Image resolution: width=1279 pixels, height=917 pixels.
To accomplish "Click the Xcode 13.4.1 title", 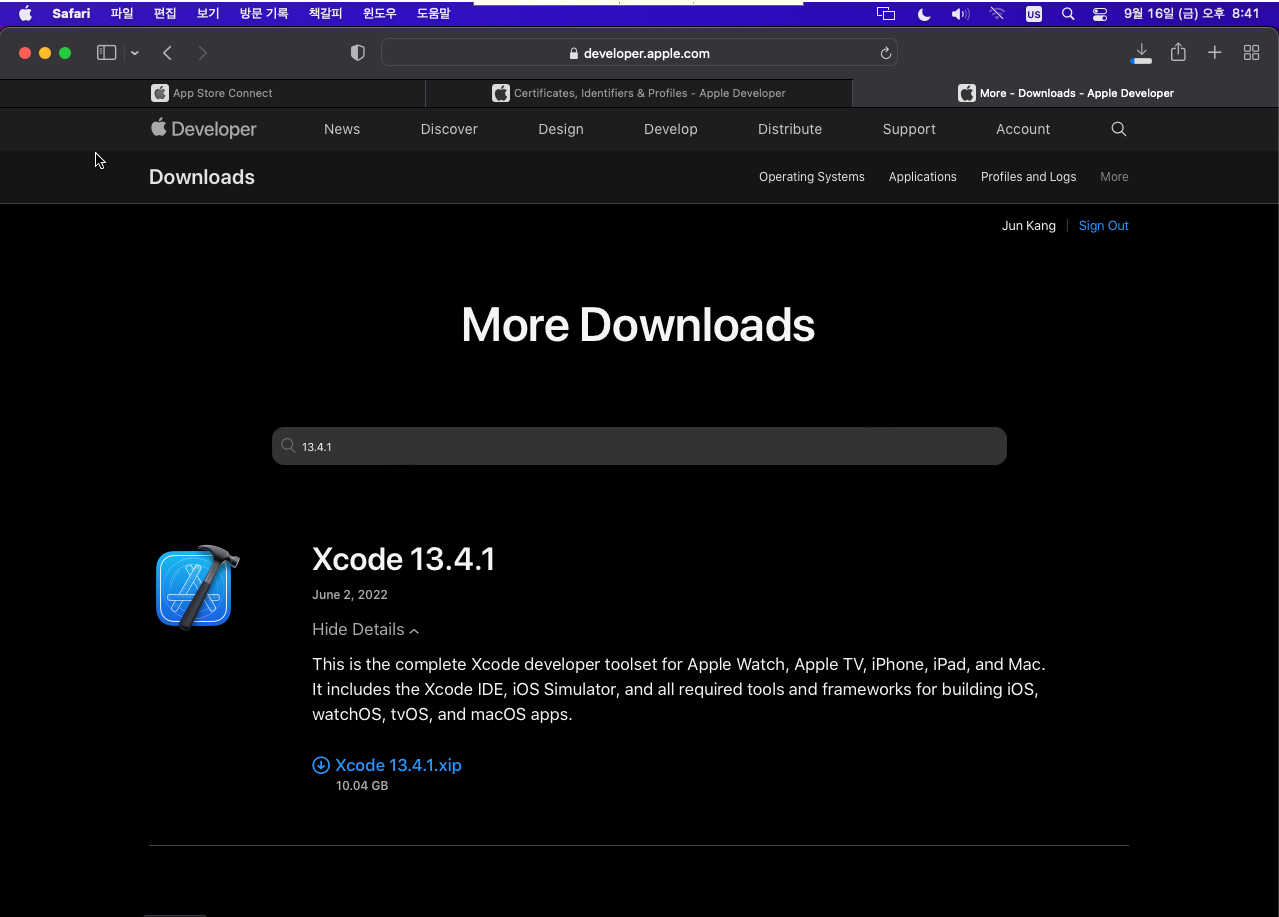I will point(404,559).
